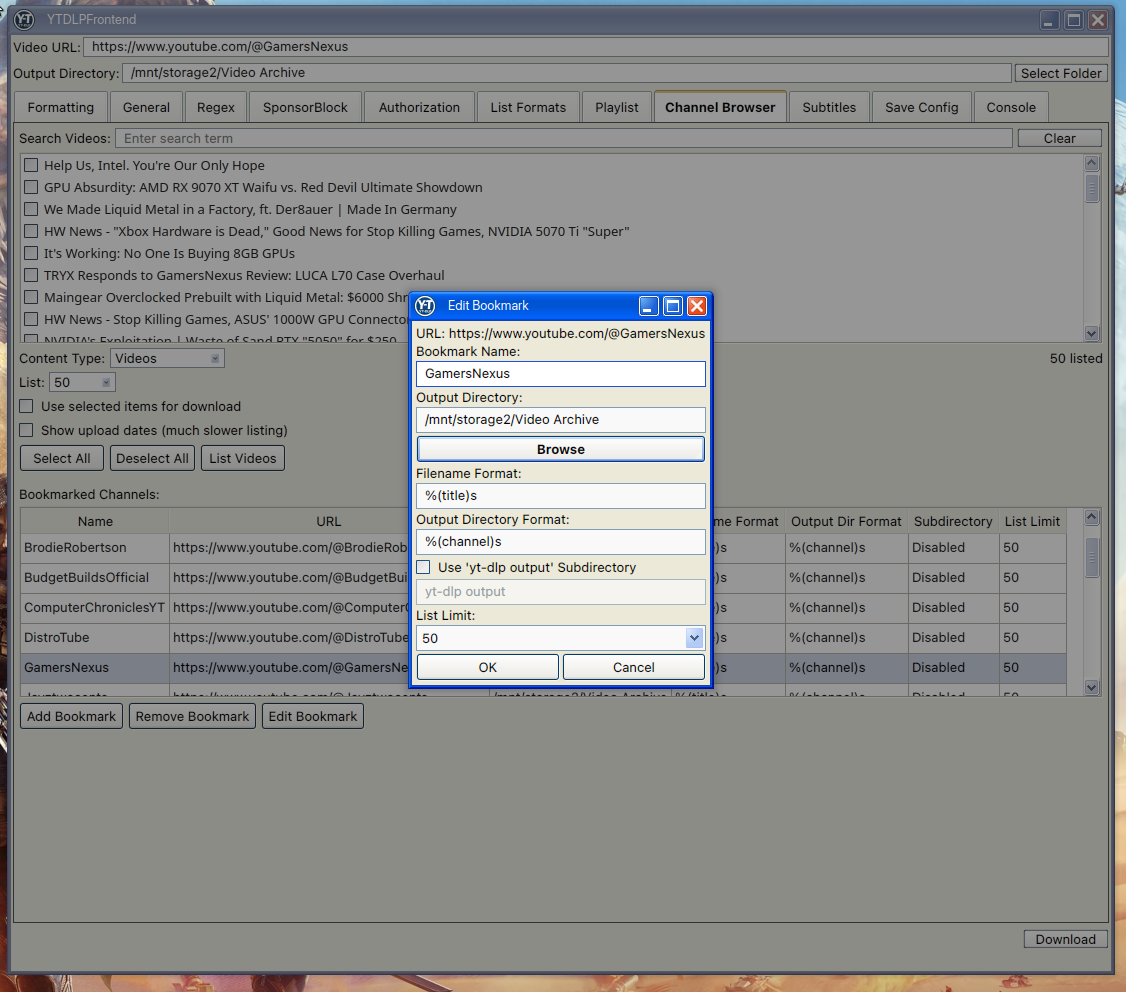This screenshot has height=992, width=1126.
Task: Click video list scrollbar up arrow
Action: click(1092, 164)
